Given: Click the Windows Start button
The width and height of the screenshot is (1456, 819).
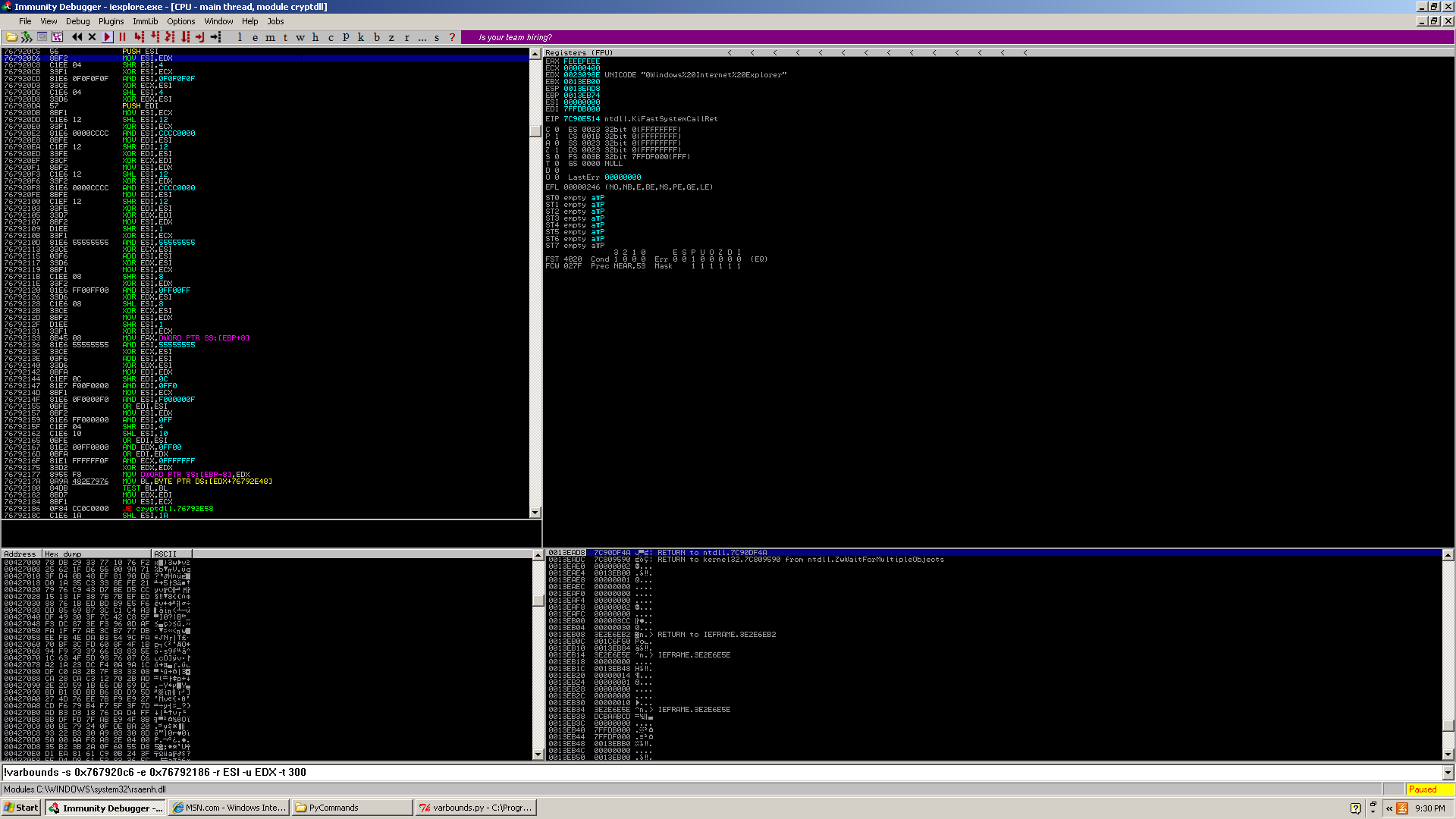Looking at the screenshot, I should [20, 808].
